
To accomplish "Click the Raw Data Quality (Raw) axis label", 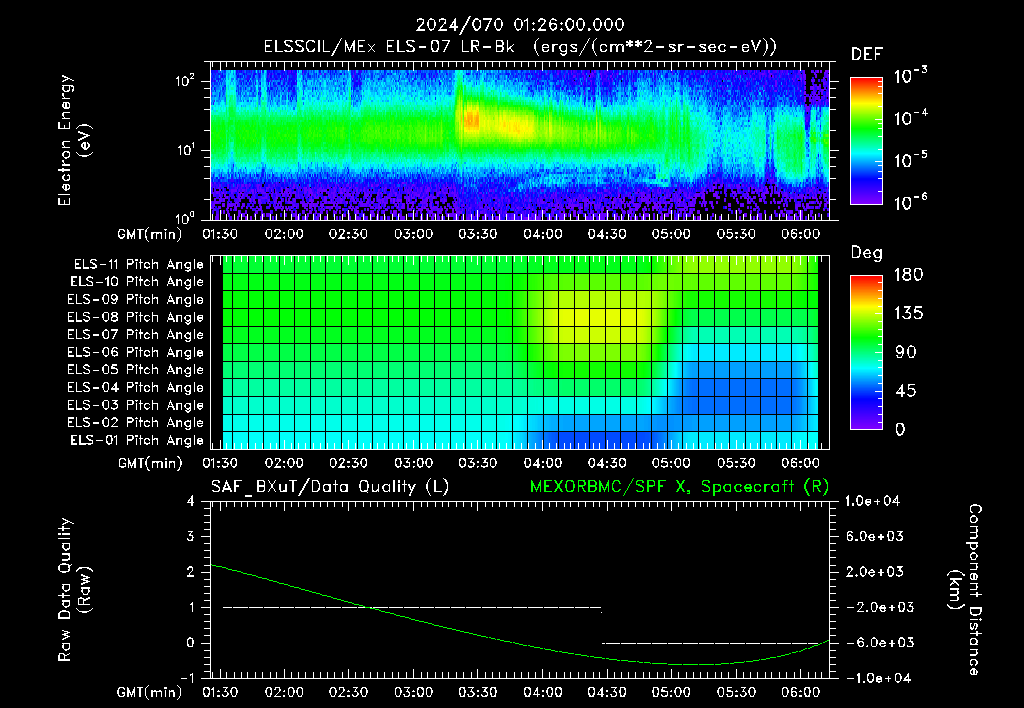I will point(74,589).
